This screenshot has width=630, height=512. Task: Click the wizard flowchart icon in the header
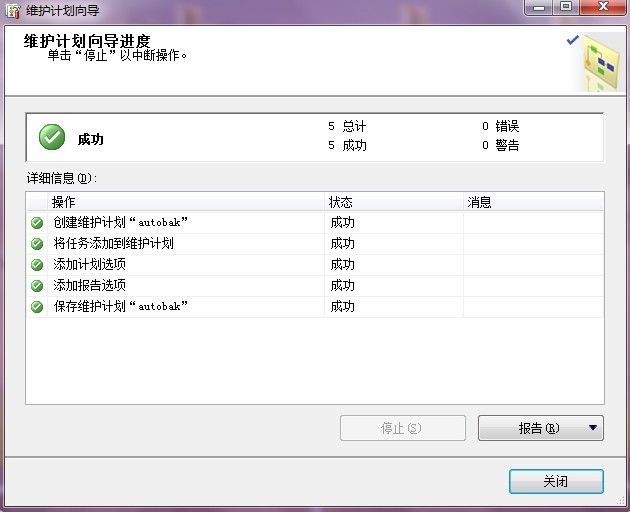coord(600,63)
